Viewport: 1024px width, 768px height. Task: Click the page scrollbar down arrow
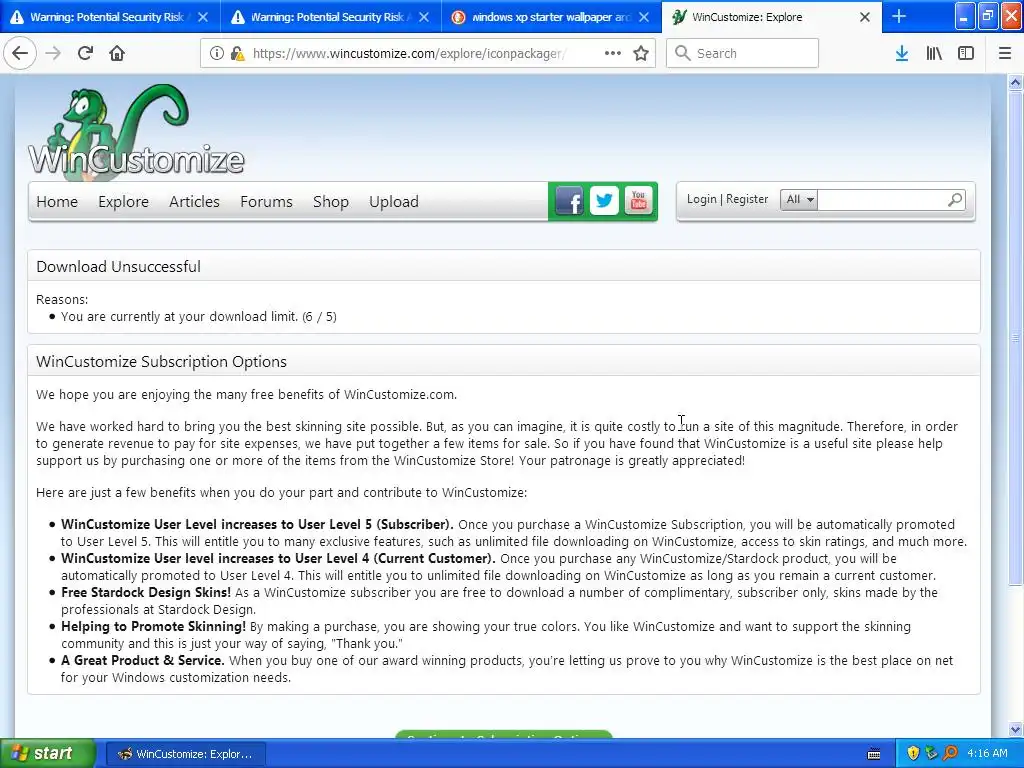coord(1015,729)
